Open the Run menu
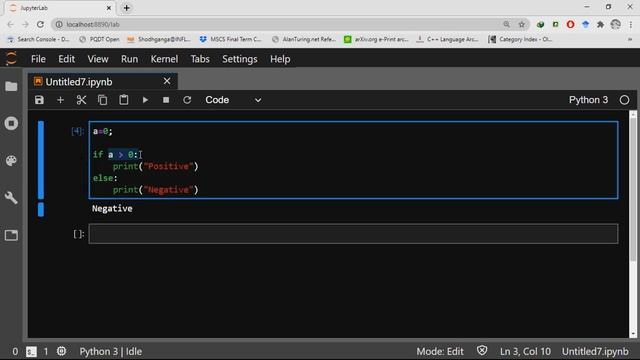The height and width of the screenshot is (360, 640). (x=129, y=59)
